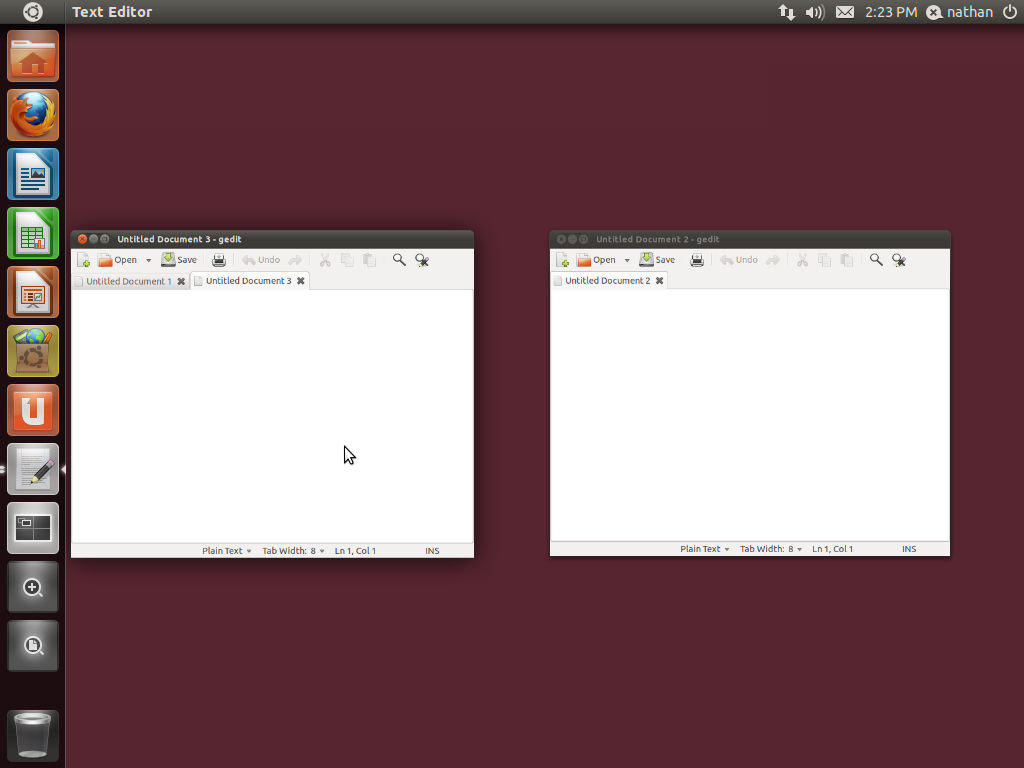The width and height of the screenshot is (1024, 768).
Task: Open Plain Text language dropdown in Document 3 window
Action: click(226, 551)
